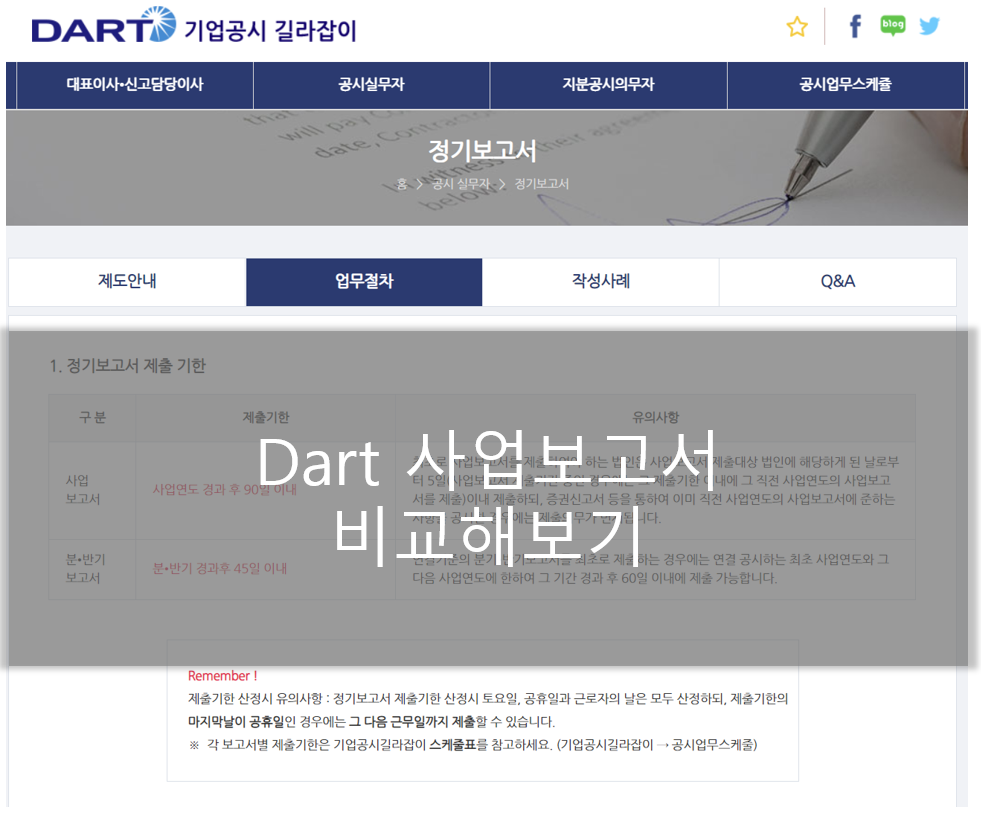Image resolution: width=981 pixels, height=822 pixels.
Task: Click Dart 사업보고서 비교해보기 overlay title
Action: tap(487, 499)
